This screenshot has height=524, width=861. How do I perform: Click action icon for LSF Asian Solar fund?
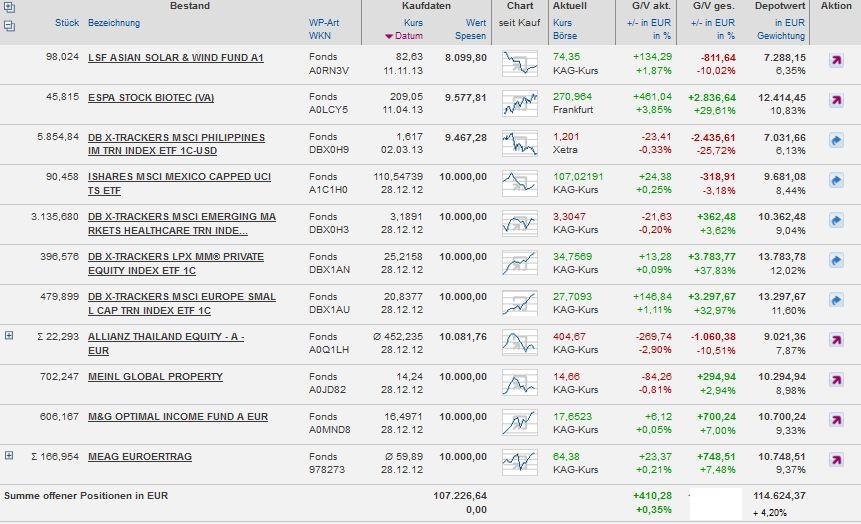[x=836, y=62]
